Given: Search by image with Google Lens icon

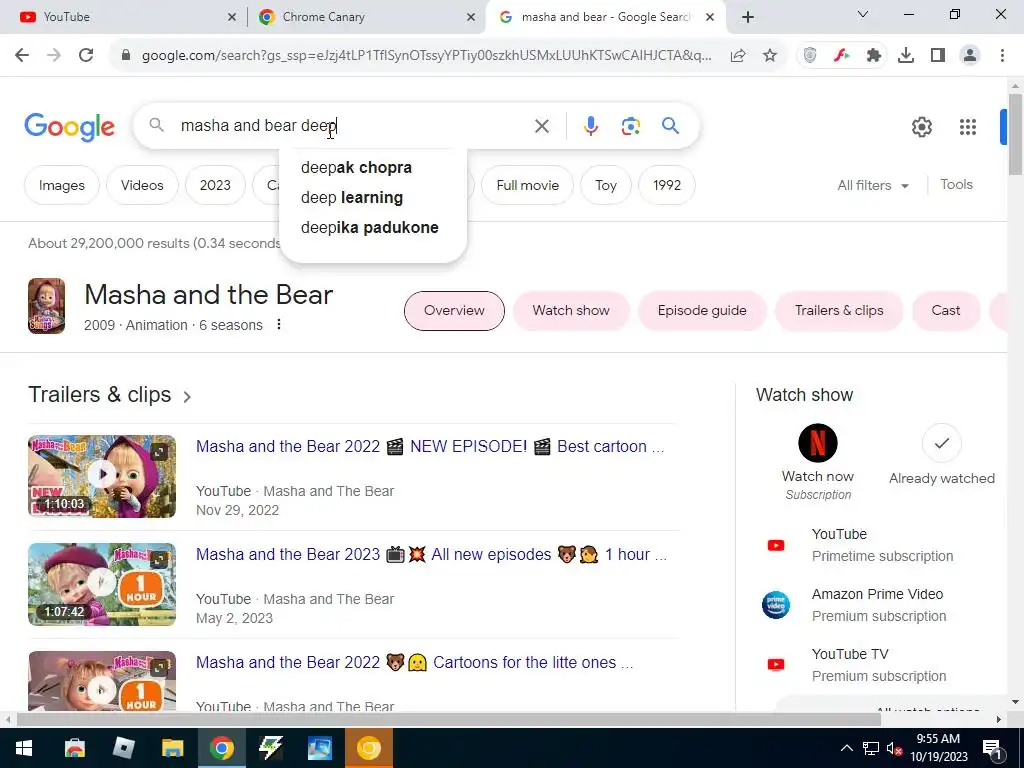Looking at the screenshot, I should pyautogui.click(x=631, y=126).
